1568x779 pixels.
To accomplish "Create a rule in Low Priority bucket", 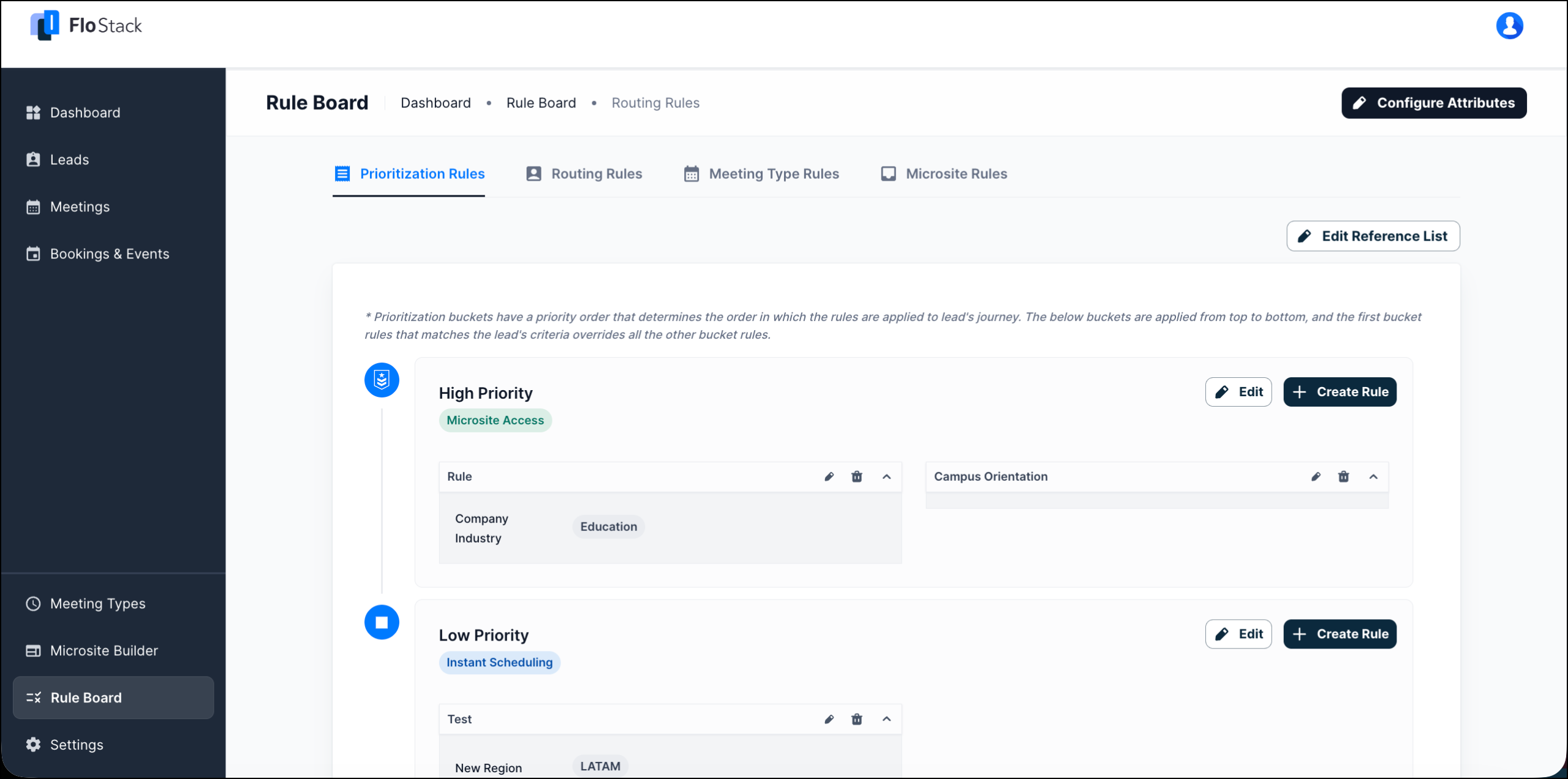I will [x=1340, y=634].
